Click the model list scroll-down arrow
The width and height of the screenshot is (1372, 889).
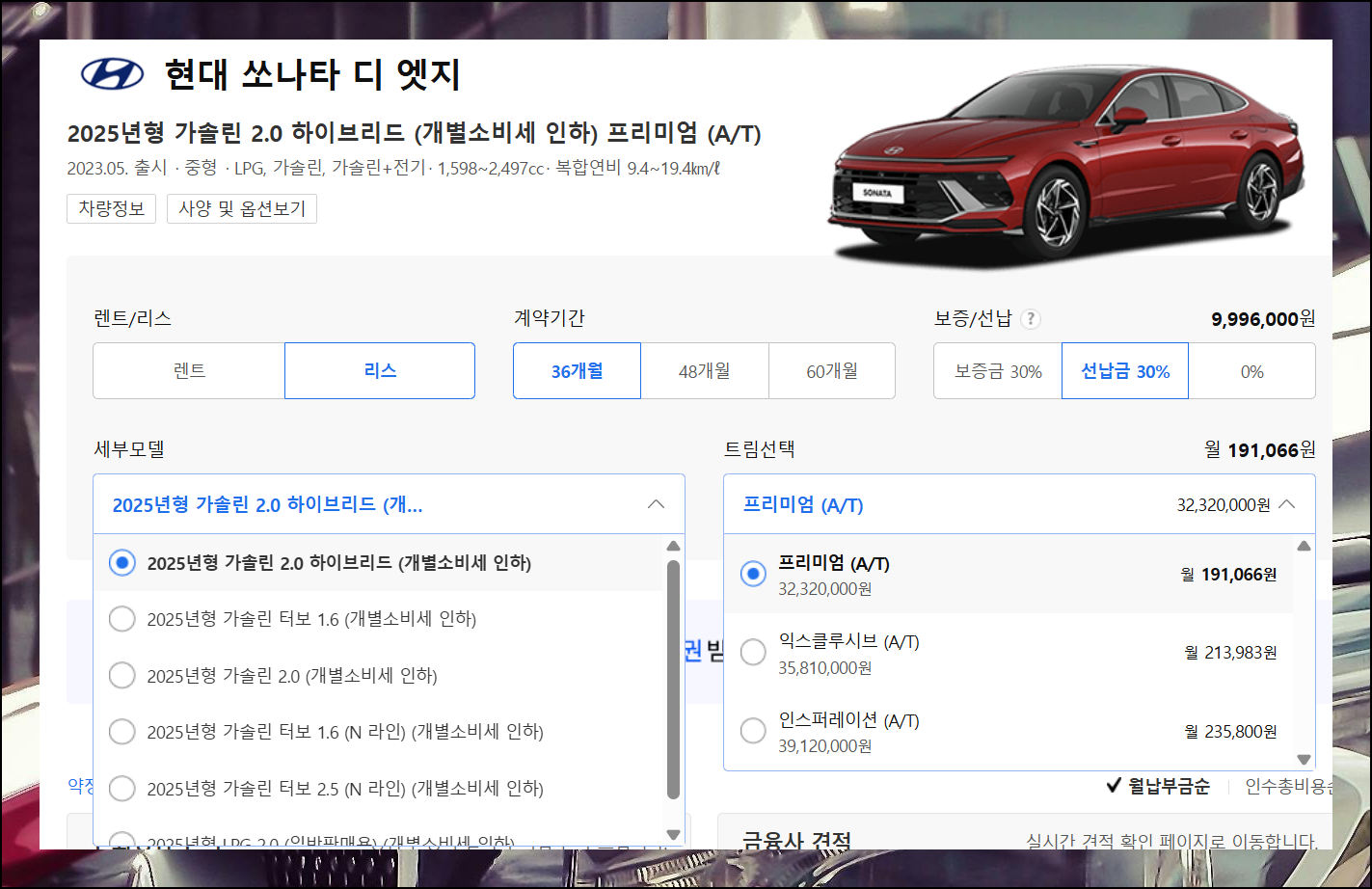673,835
